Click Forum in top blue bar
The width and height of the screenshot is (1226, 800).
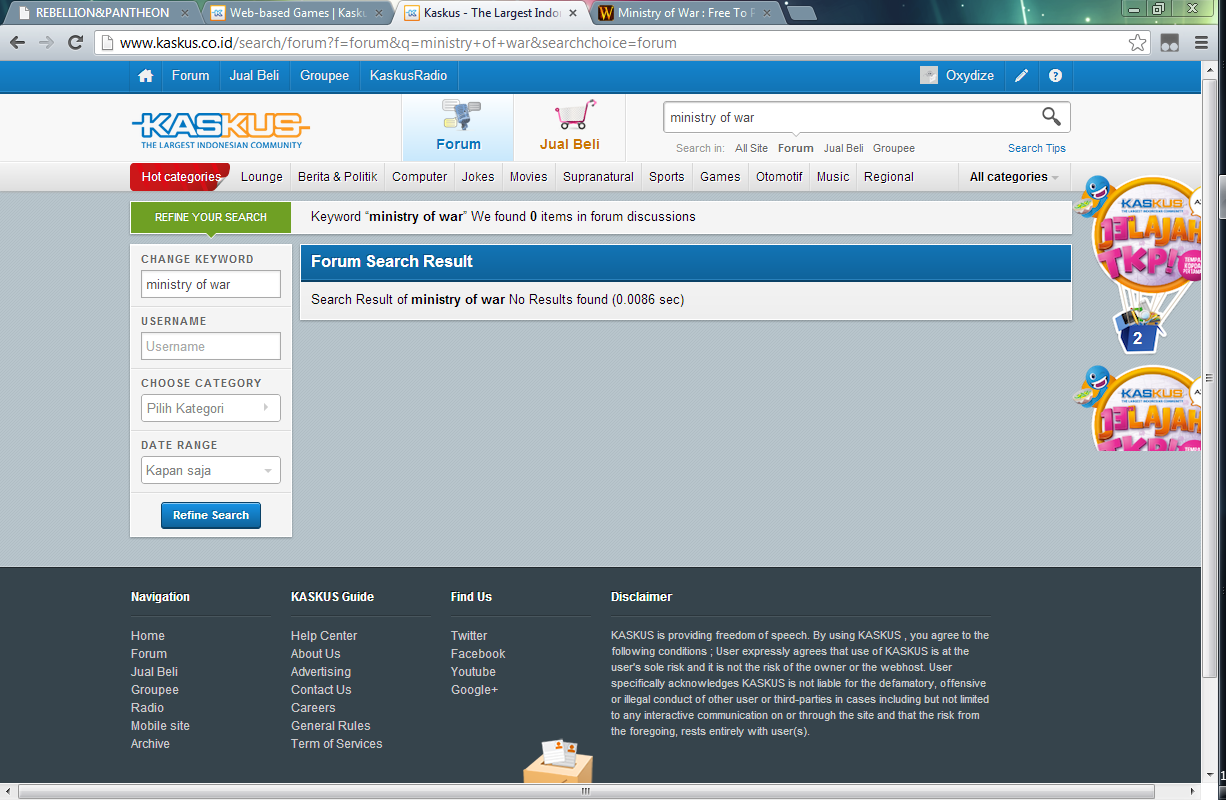(x=190, y=76)
